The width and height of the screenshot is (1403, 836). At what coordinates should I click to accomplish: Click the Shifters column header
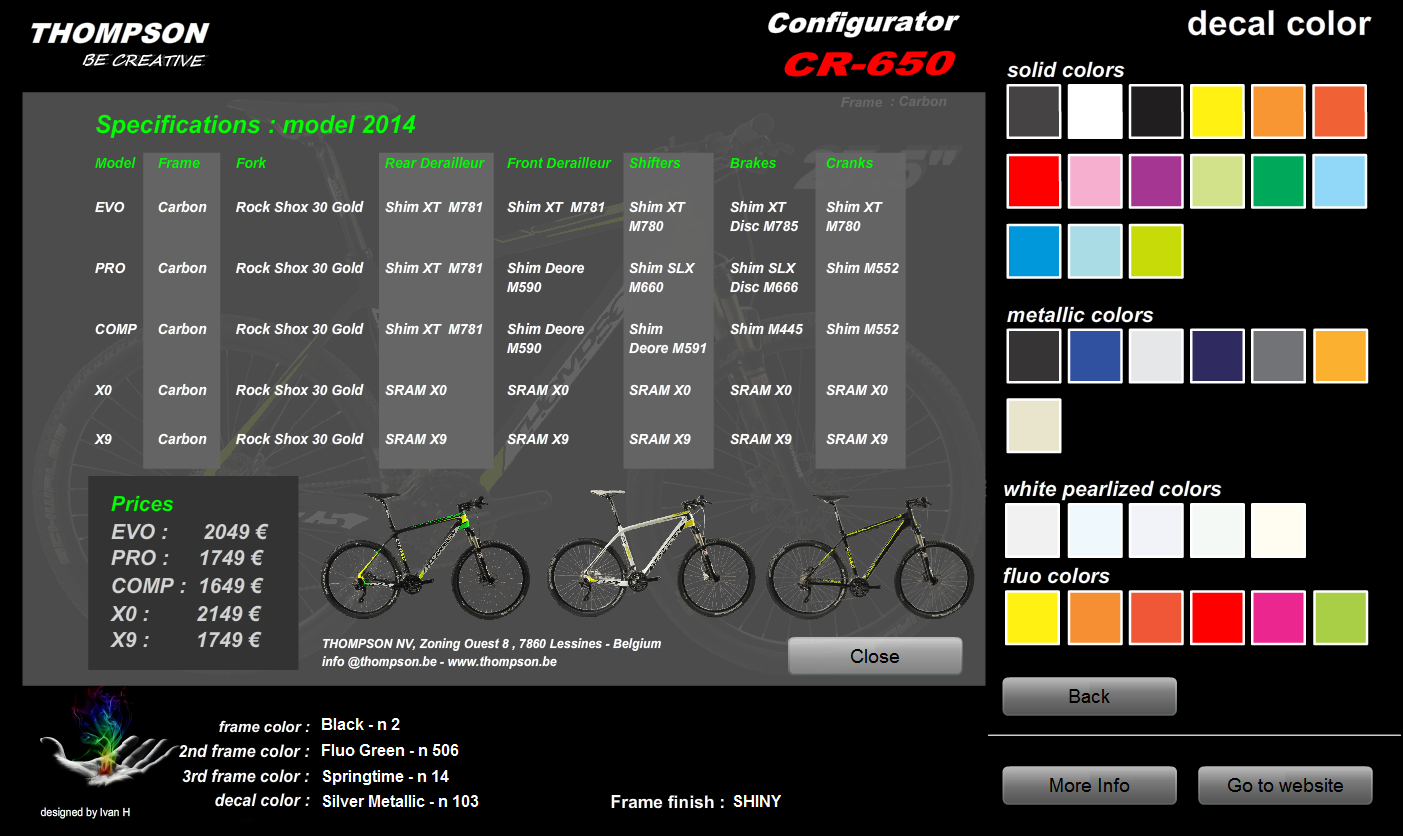pyautogui.click(x=655, y=163)
